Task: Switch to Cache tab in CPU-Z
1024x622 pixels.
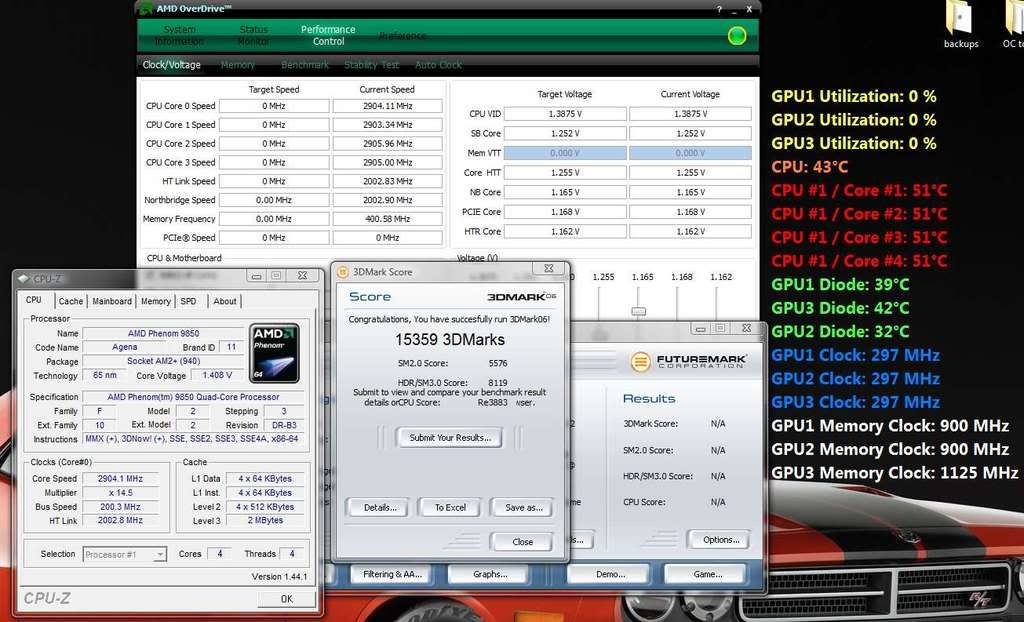Action: 71,301
